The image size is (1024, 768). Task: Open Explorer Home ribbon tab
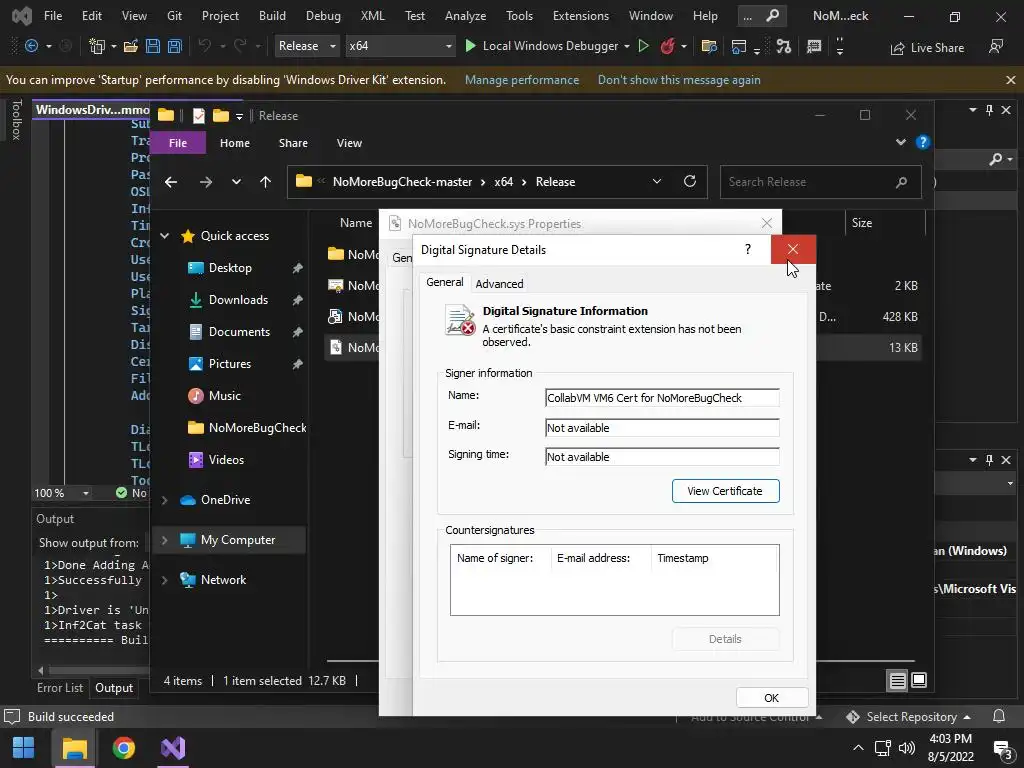click(x=234, y=143)
